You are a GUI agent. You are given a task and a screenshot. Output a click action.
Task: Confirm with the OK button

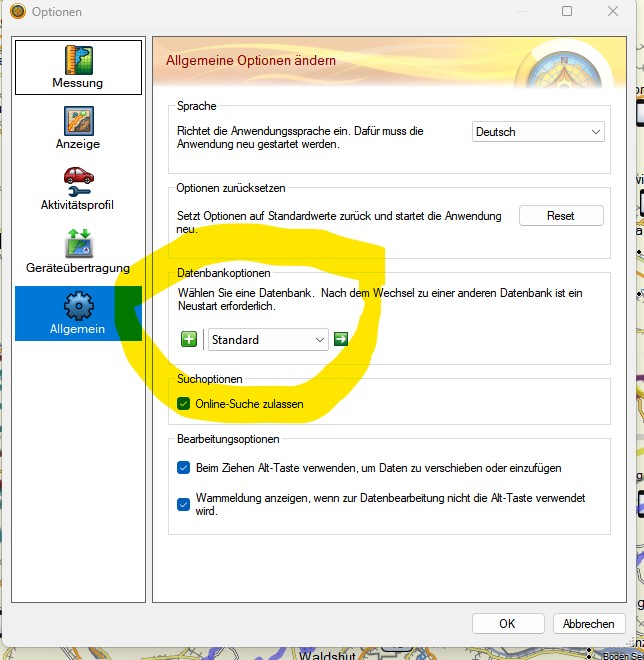[508, 623]
